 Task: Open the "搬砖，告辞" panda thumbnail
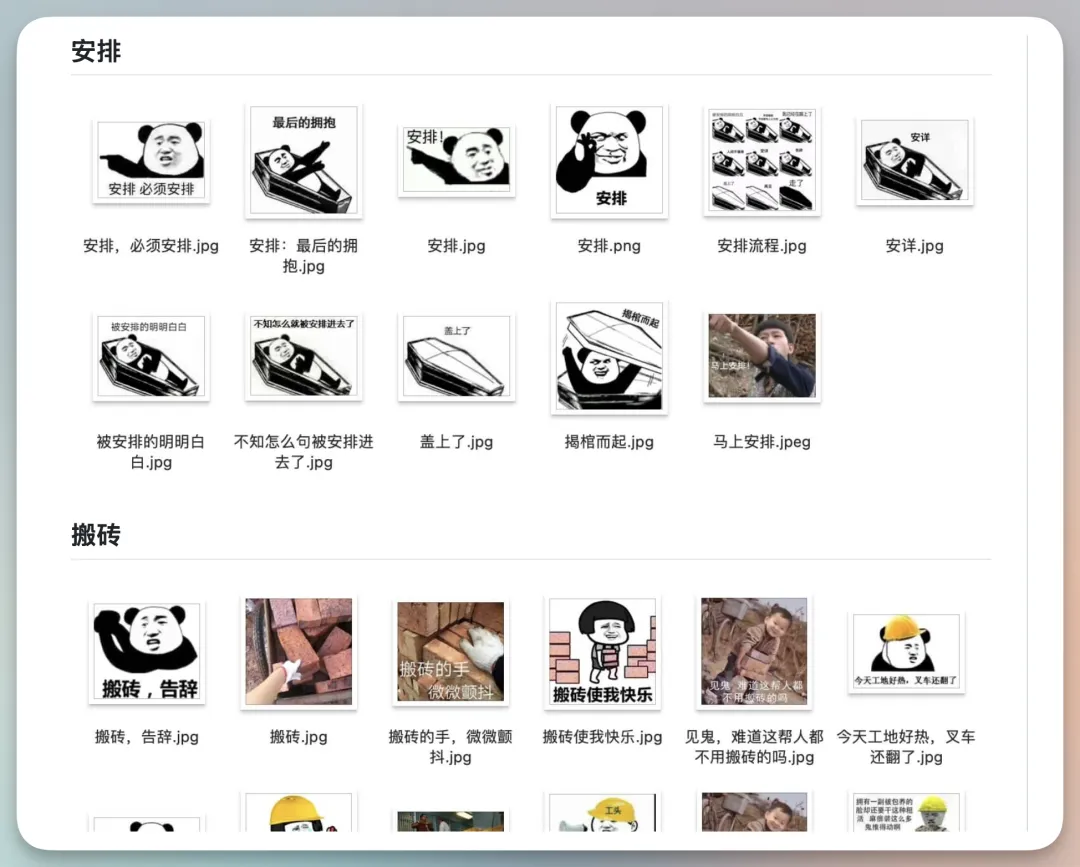147,652
